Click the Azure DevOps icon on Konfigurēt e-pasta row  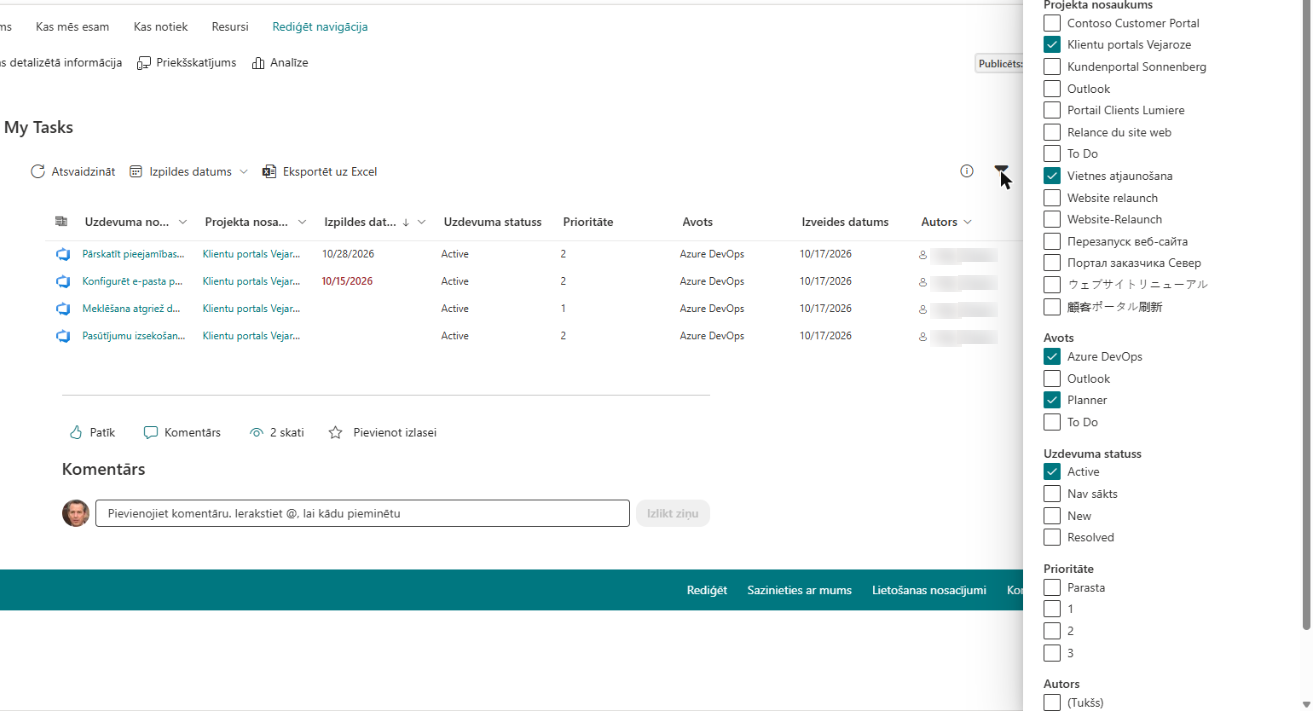pyautogui.click(x=63, y=282)
